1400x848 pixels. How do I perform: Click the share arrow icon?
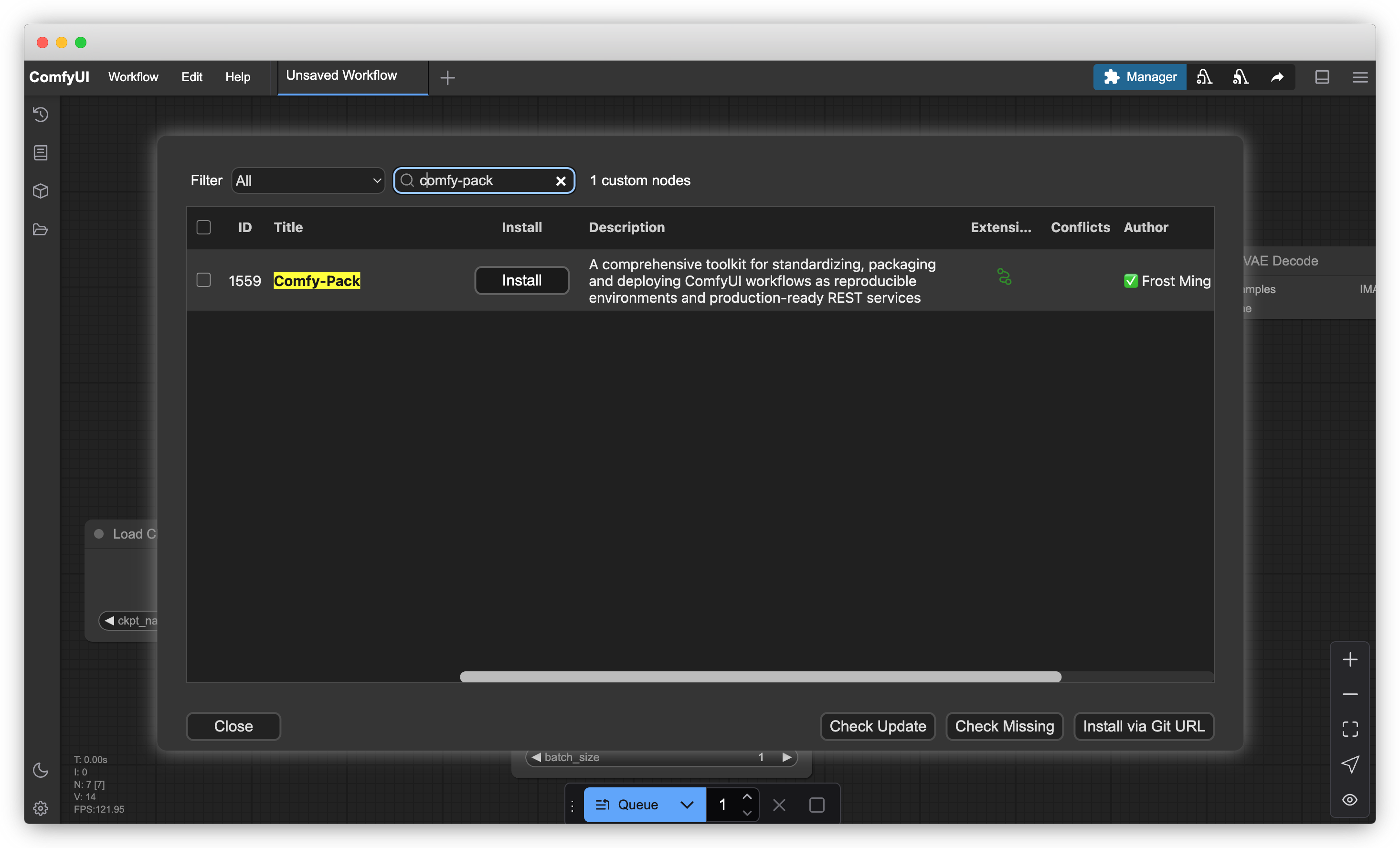tap(1277, 77)
